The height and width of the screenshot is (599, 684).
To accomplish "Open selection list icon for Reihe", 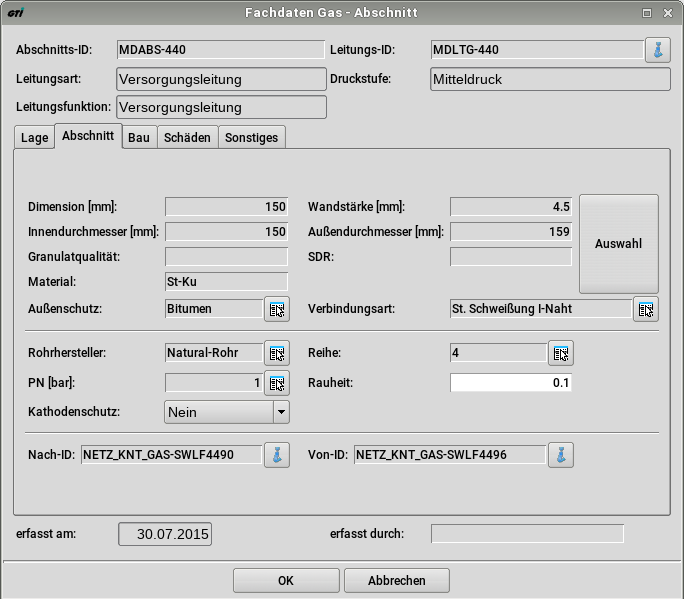I will [561, 352].
